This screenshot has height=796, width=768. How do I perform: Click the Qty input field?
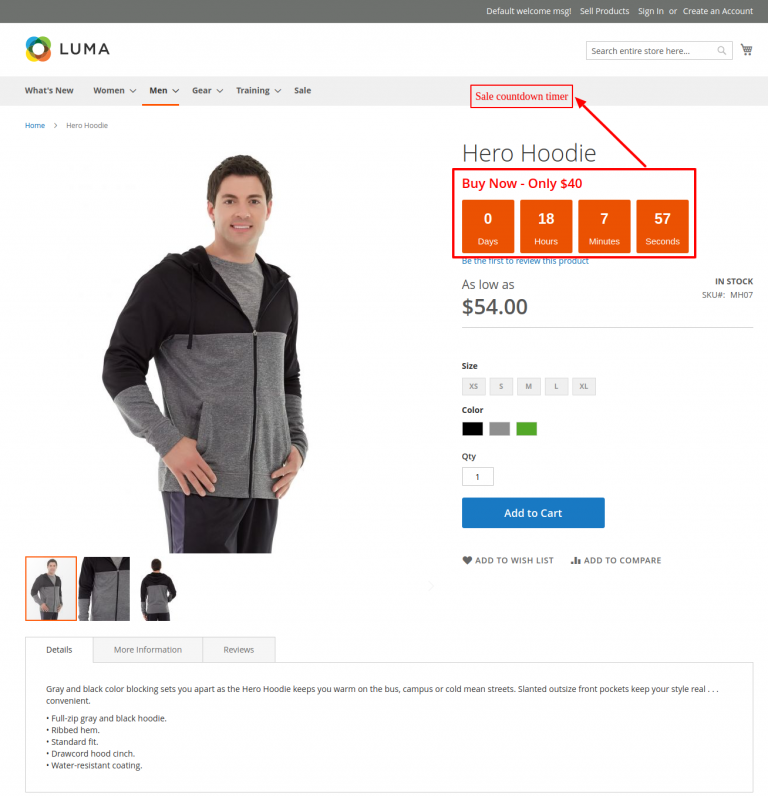pyautogui.click(x=478, y=476)
